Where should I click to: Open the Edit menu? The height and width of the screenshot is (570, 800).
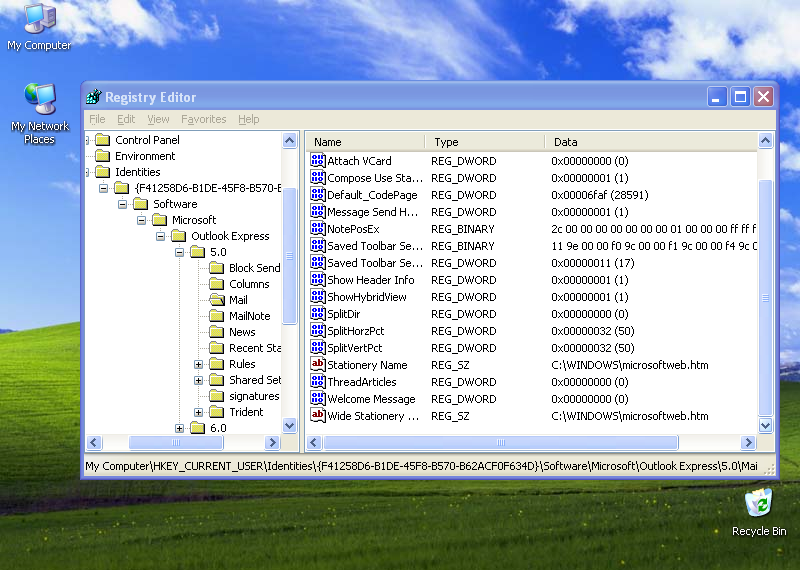coord(126,119)
